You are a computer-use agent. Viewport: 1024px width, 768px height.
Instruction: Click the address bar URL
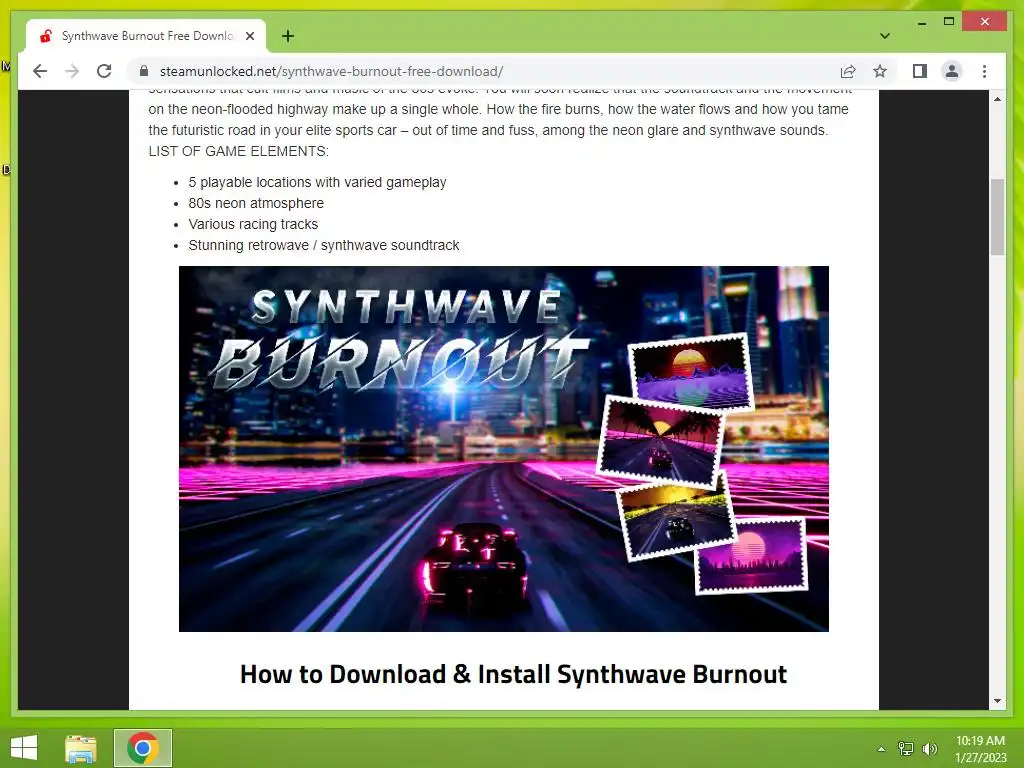click(331, 71)
